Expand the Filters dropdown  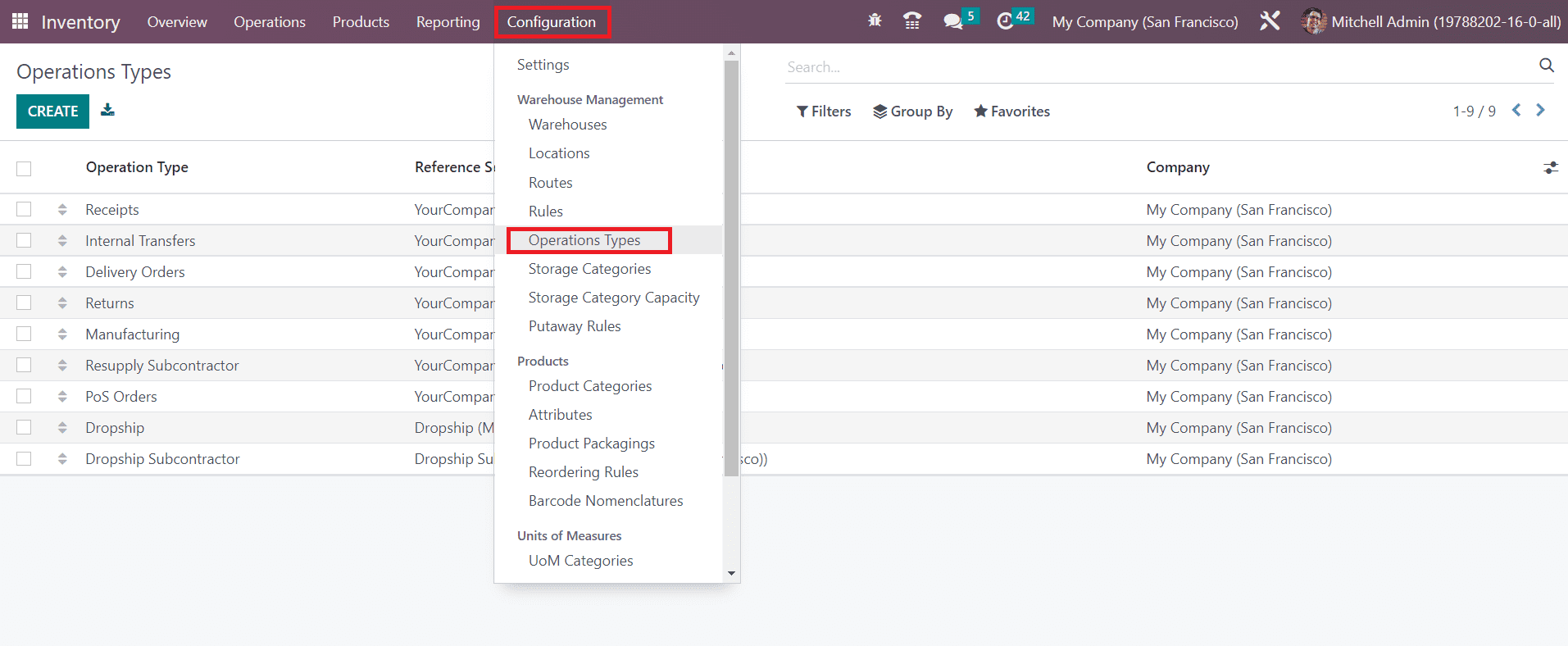click(824, 111)
